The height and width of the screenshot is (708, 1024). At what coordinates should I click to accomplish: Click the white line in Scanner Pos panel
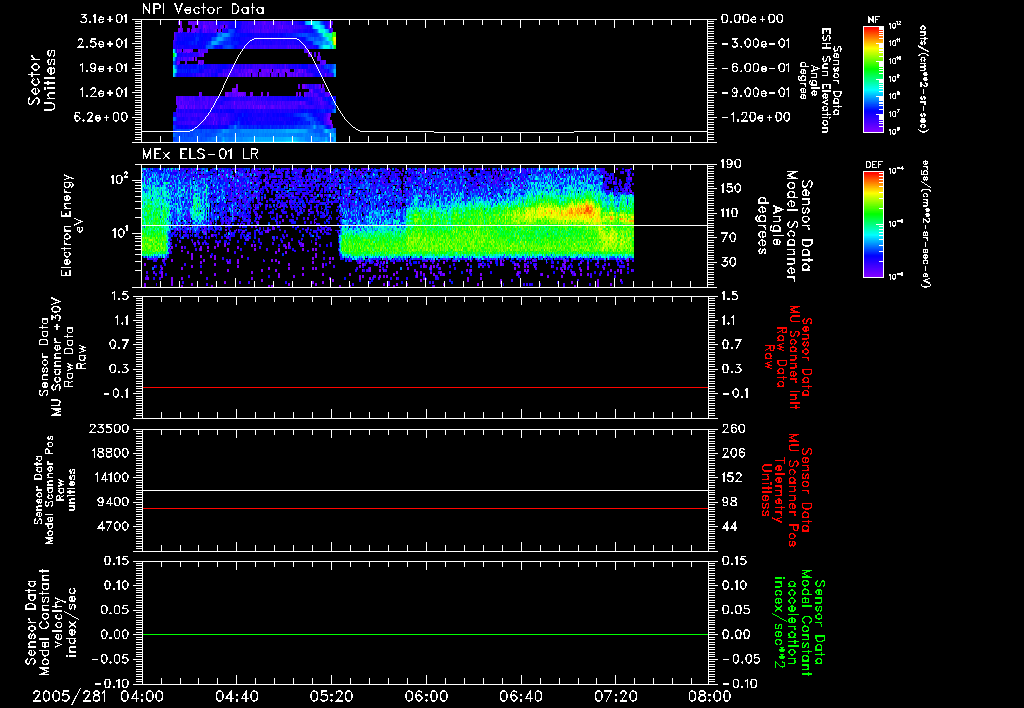tap(425, 491)
